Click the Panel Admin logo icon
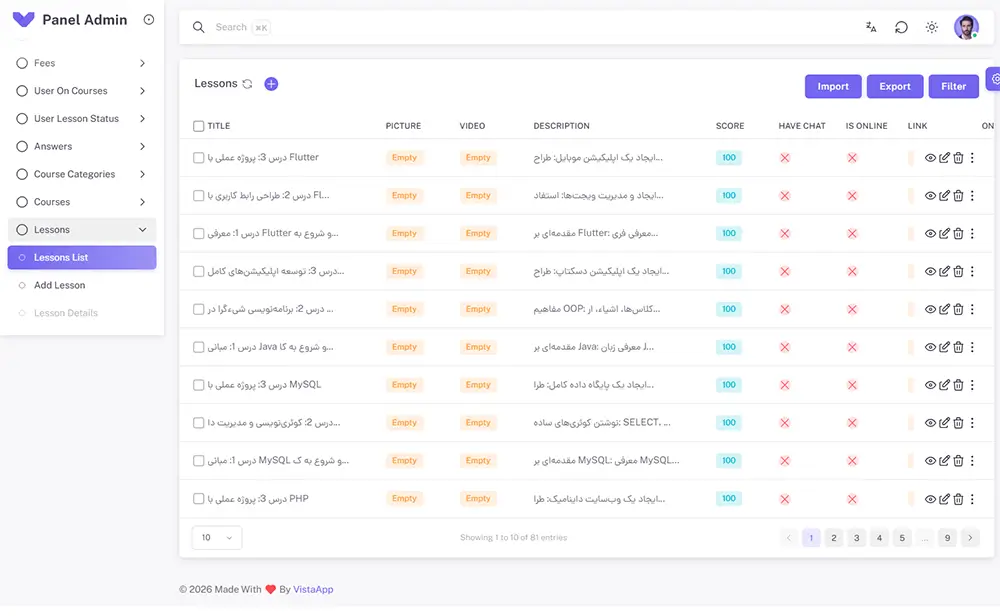Image resolution: width=1000 pixels, height=616 pixels. [24, 19]
